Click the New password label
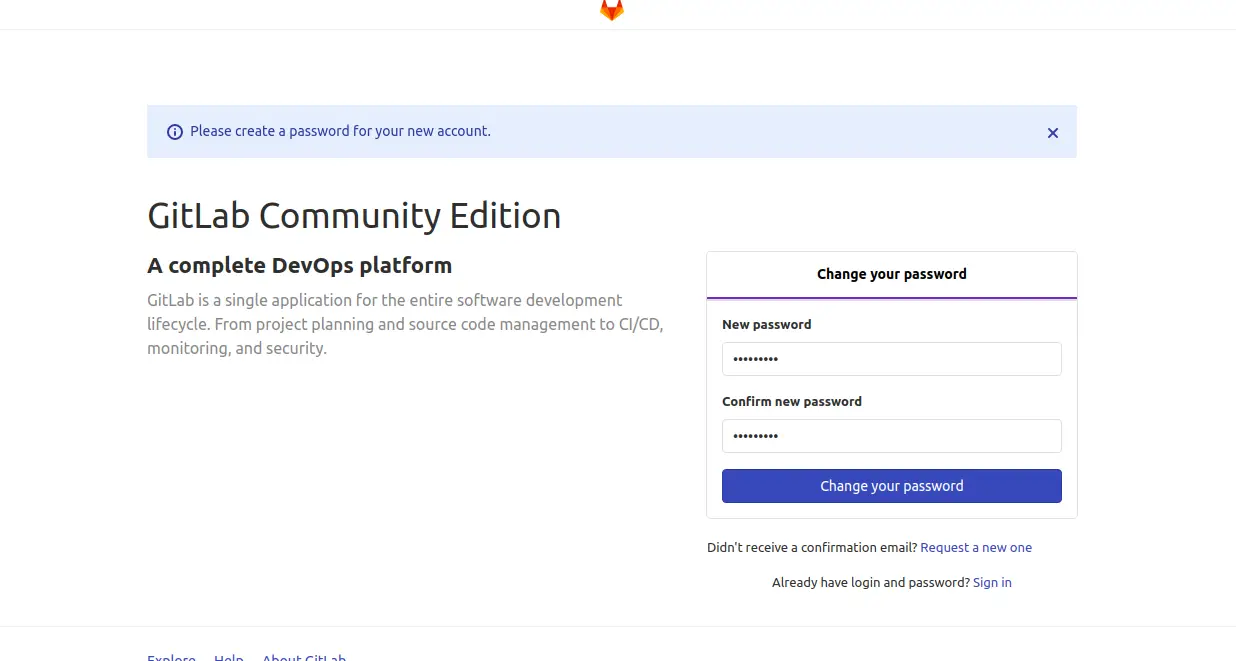Viewport: 1236px width, 661px height. tap(766, 325)
